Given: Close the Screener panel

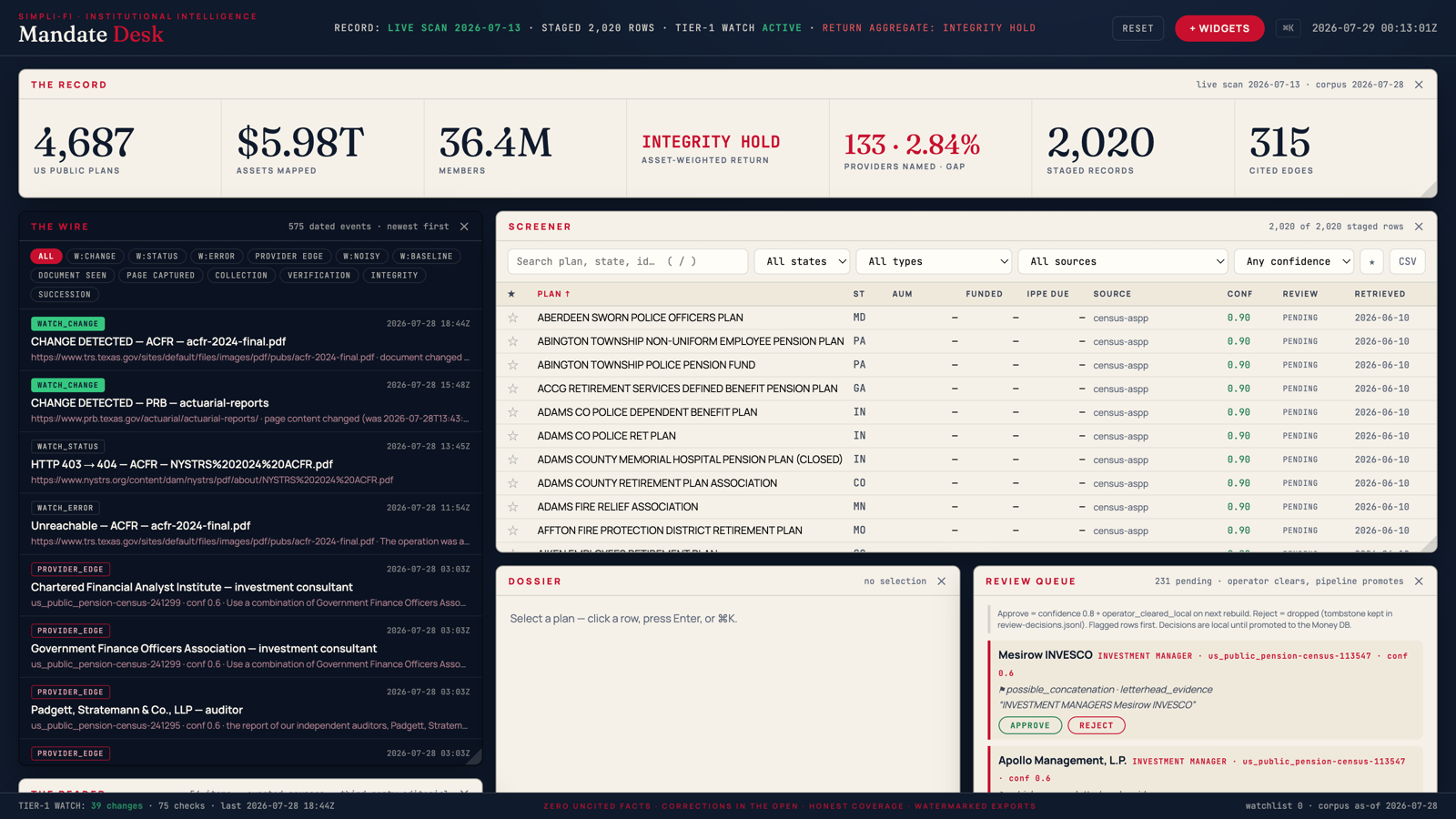Looking at the screenshot, I should coord(1419,227).
